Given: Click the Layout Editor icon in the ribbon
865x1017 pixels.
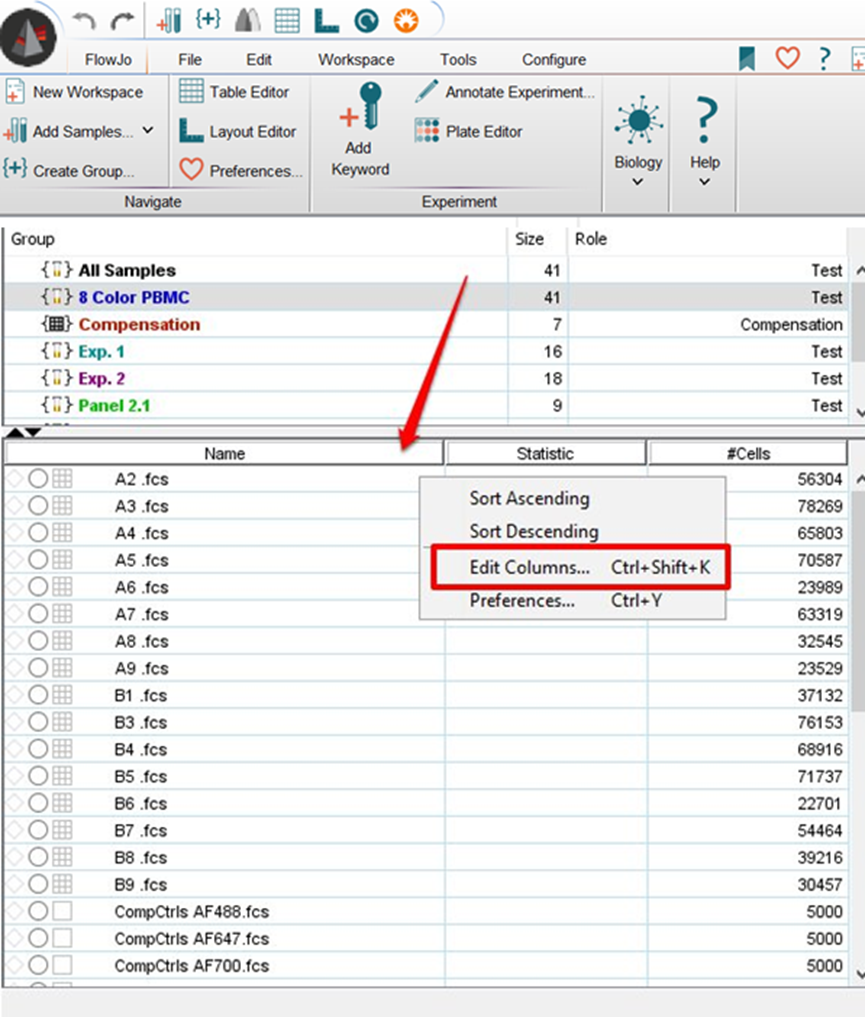Looking at the screenshot, I should click(191, 130).
